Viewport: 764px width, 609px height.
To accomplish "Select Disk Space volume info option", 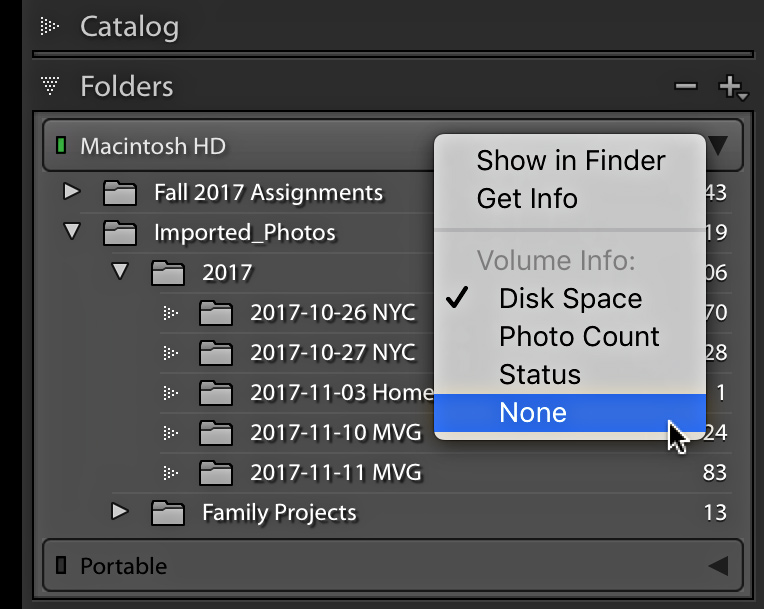I will (570, 298).
